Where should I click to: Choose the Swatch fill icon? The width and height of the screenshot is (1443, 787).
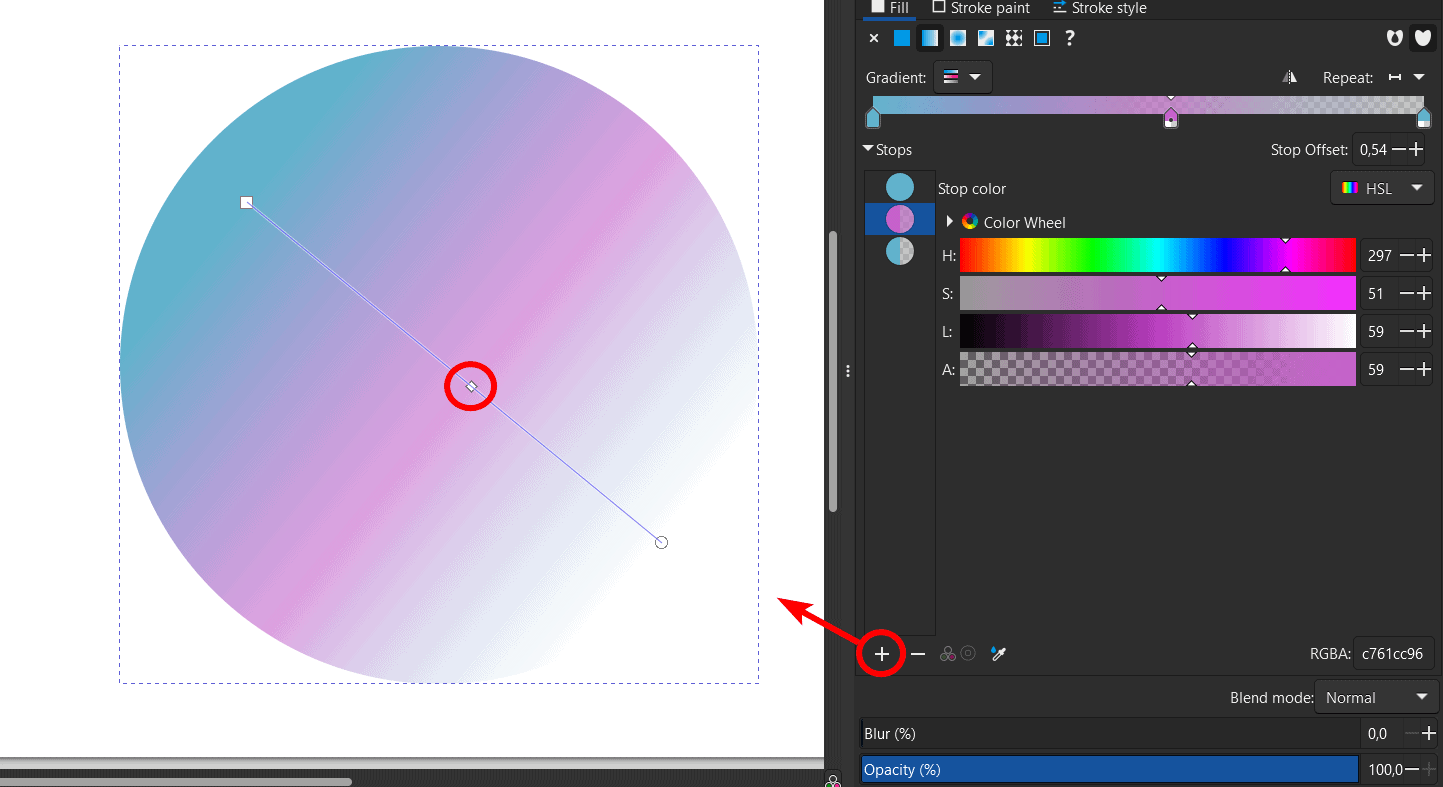coord(1042,38)
